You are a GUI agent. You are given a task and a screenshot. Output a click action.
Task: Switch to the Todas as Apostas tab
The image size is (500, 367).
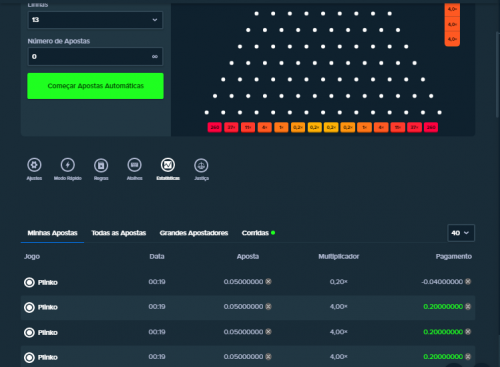click(x=119, y=233)
